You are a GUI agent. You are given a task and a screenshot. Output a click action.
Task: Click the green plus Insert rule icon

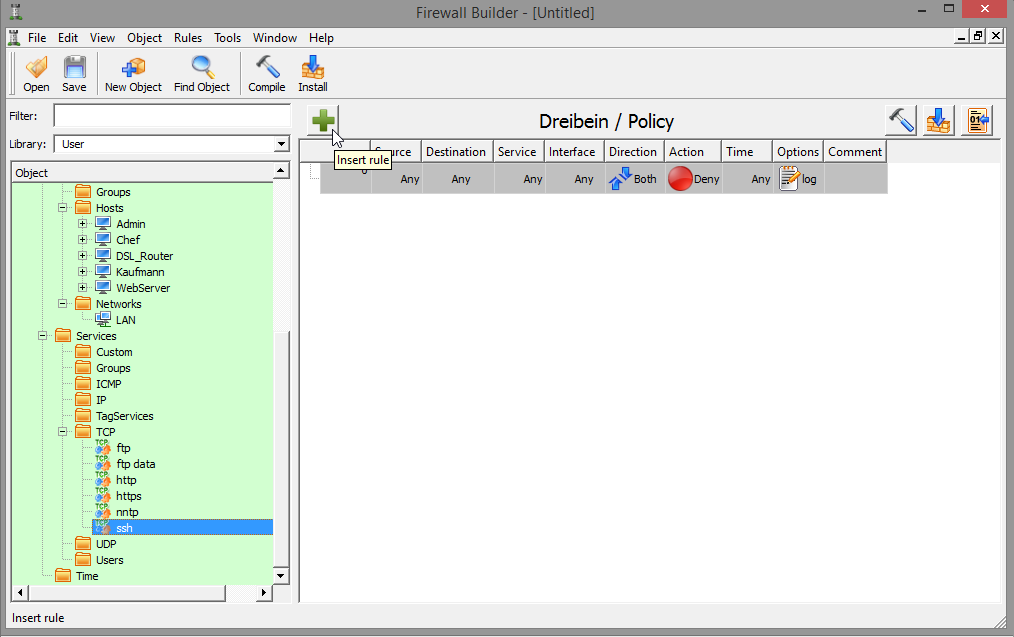322,121
